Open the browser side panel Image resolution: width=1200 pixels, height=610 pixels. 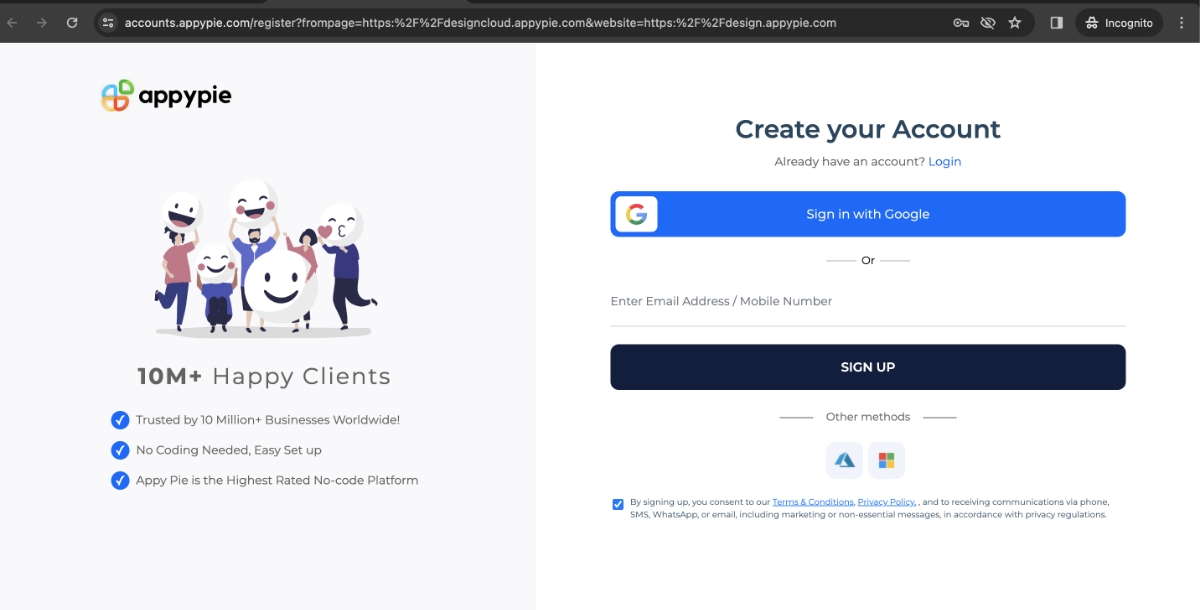click(x=1056, y=22)
